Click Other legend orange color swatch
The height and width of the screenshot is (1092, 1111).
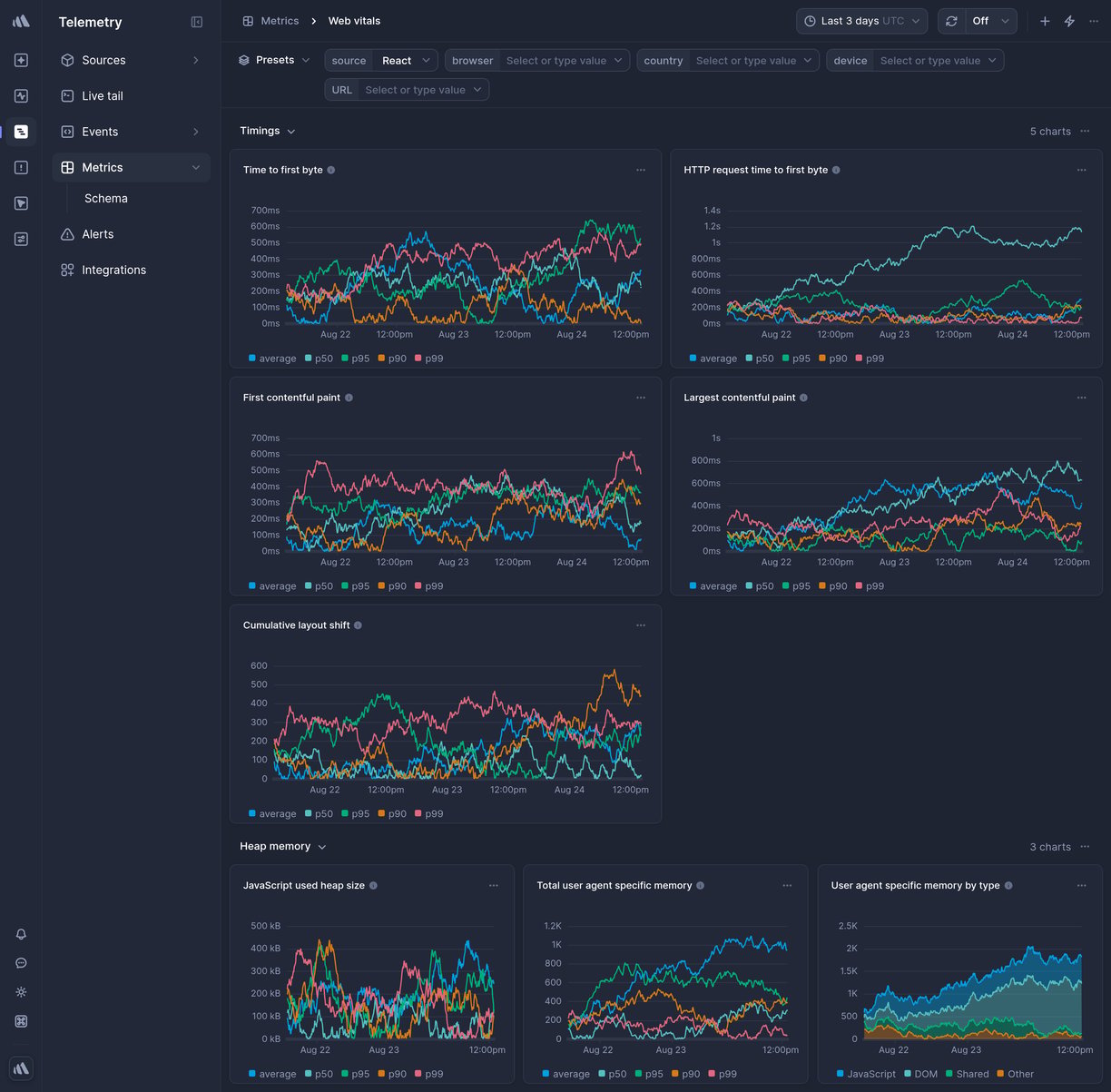(x=1000, y=1074)
